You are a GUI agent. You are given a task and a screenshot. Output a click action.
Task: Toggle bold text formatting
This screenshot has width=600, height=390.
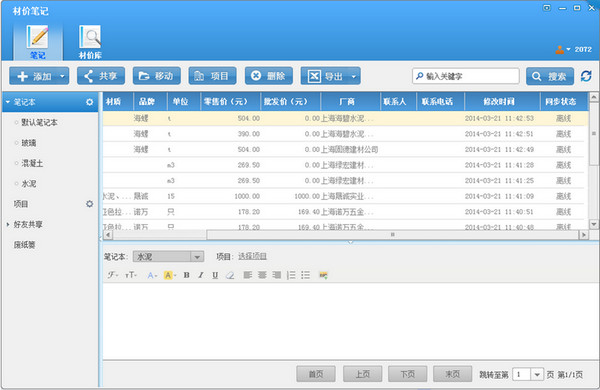click(x=186, y=275)
